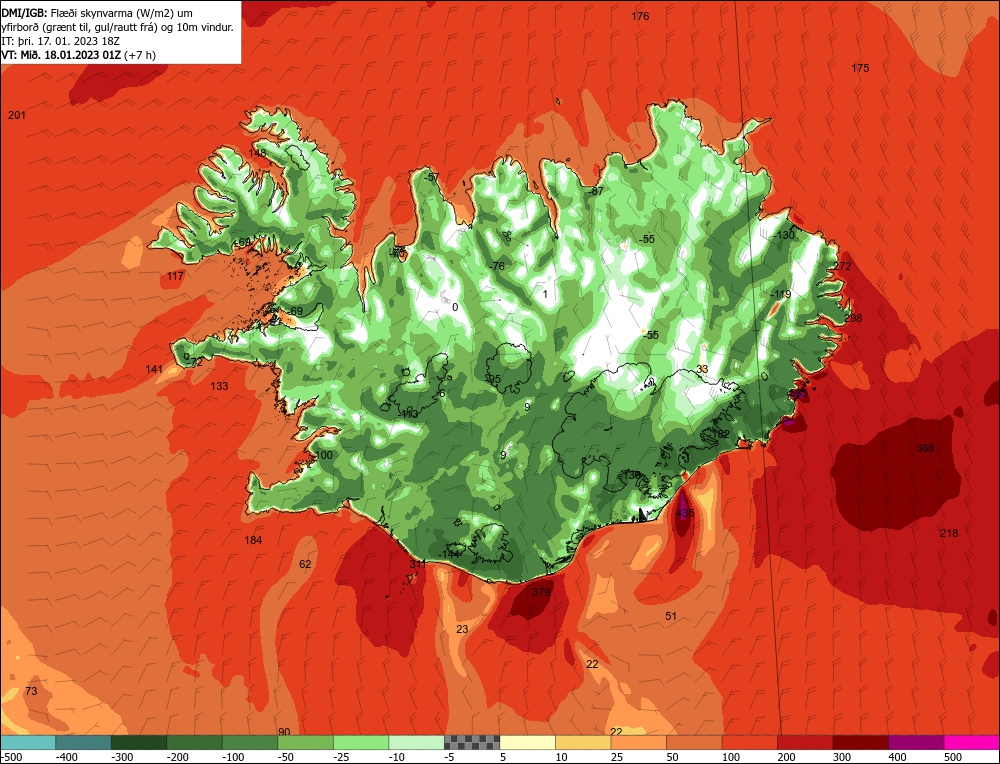Pick the gray checkered legend swatch right of -5
Viewport: 1000px width, 764px height.
[472, 742]
